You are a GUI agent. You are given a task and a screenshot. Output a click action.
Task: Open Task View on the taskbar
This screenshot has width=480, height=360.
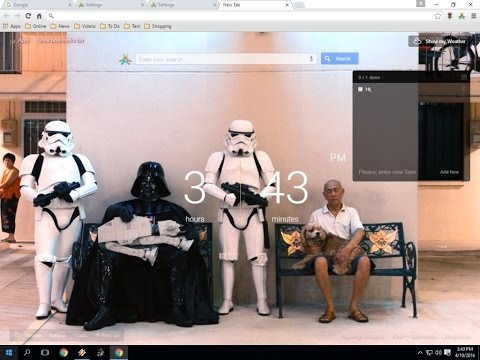pos(45,352)
